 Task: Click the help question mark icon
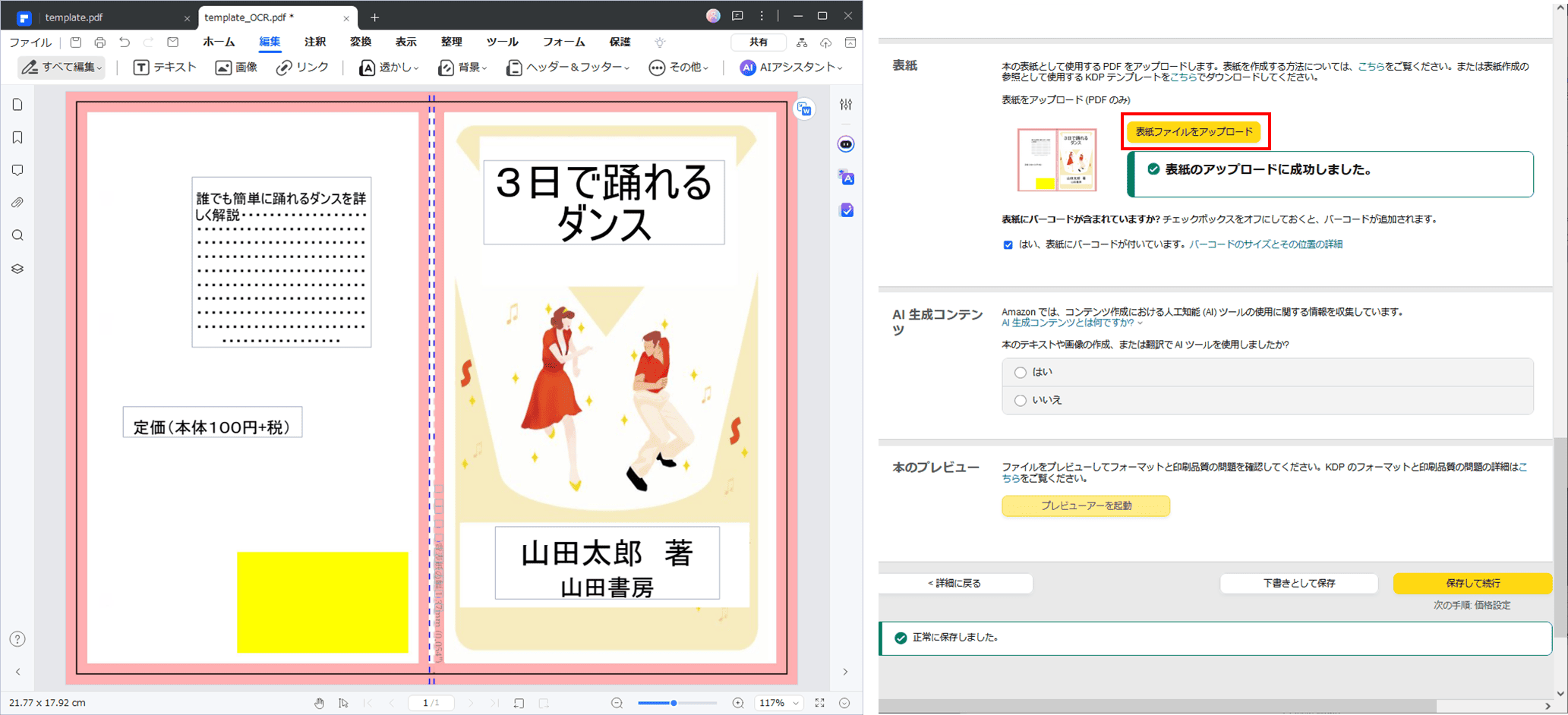[17, 639]
